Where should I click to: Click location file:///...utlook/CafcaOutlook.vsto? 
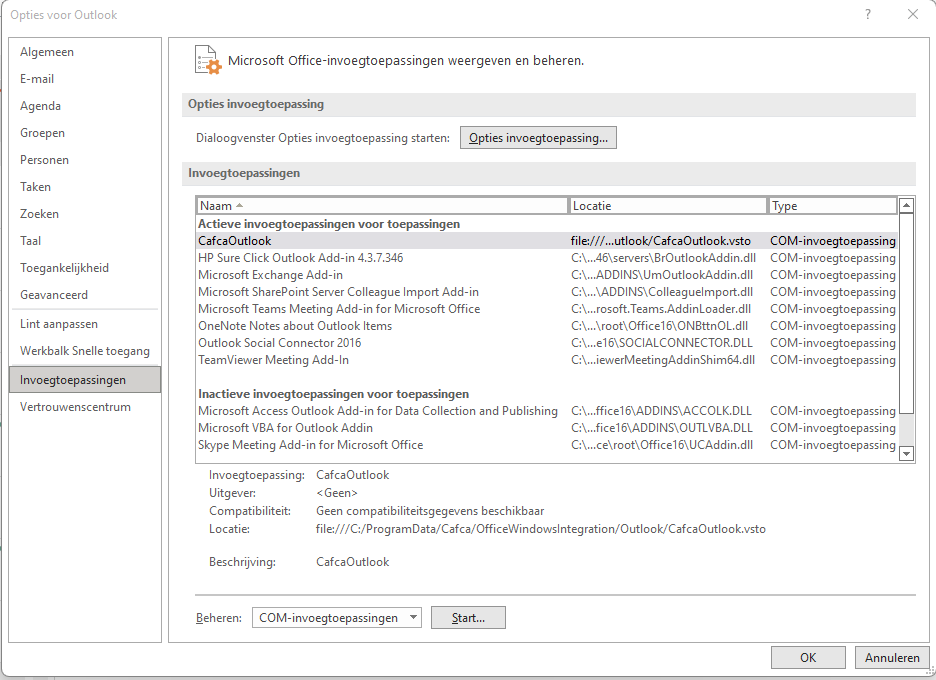661,241
